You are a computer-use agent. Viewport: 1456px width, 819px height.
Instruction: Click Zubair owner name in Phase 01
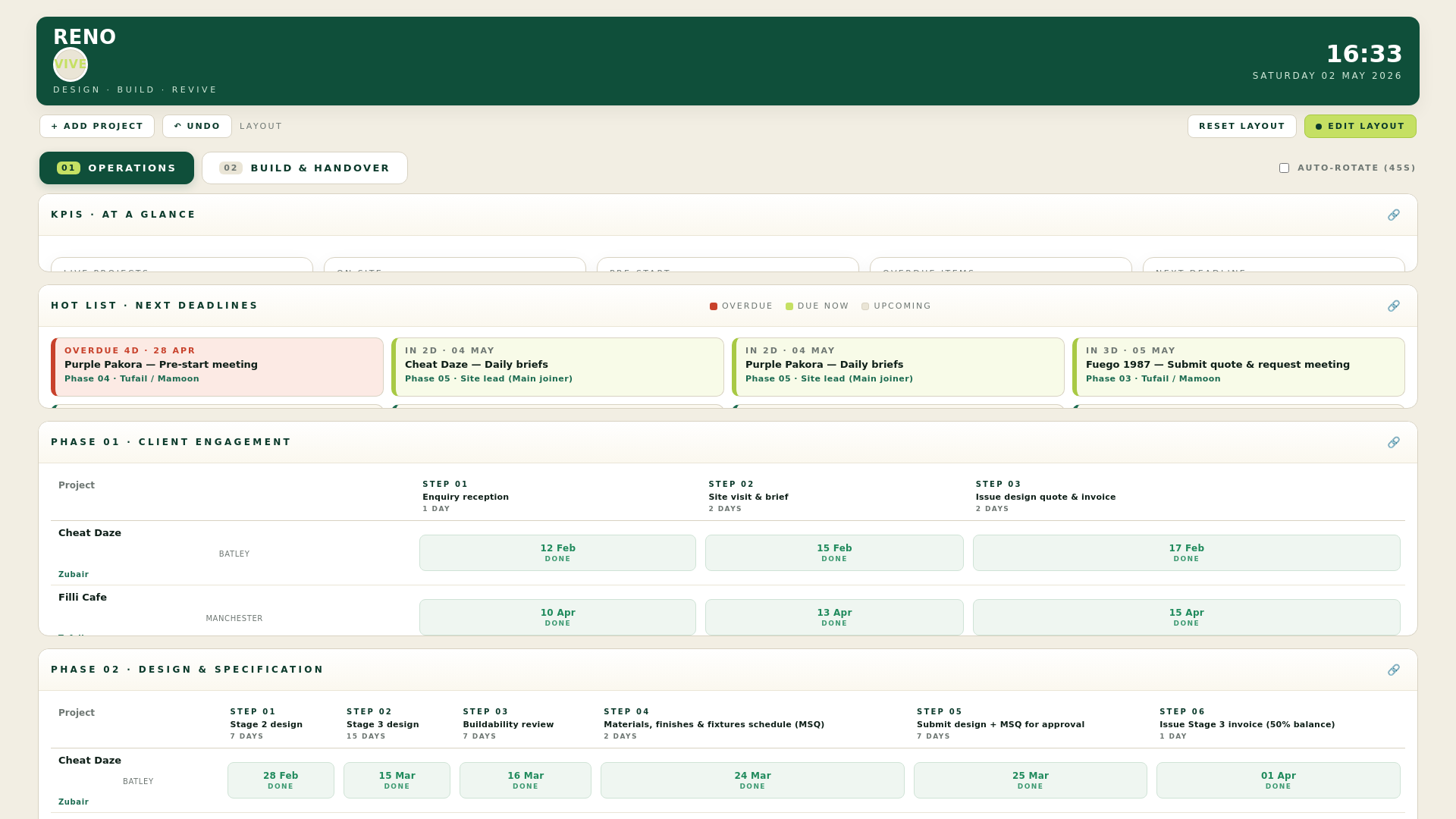click(74, 575)
